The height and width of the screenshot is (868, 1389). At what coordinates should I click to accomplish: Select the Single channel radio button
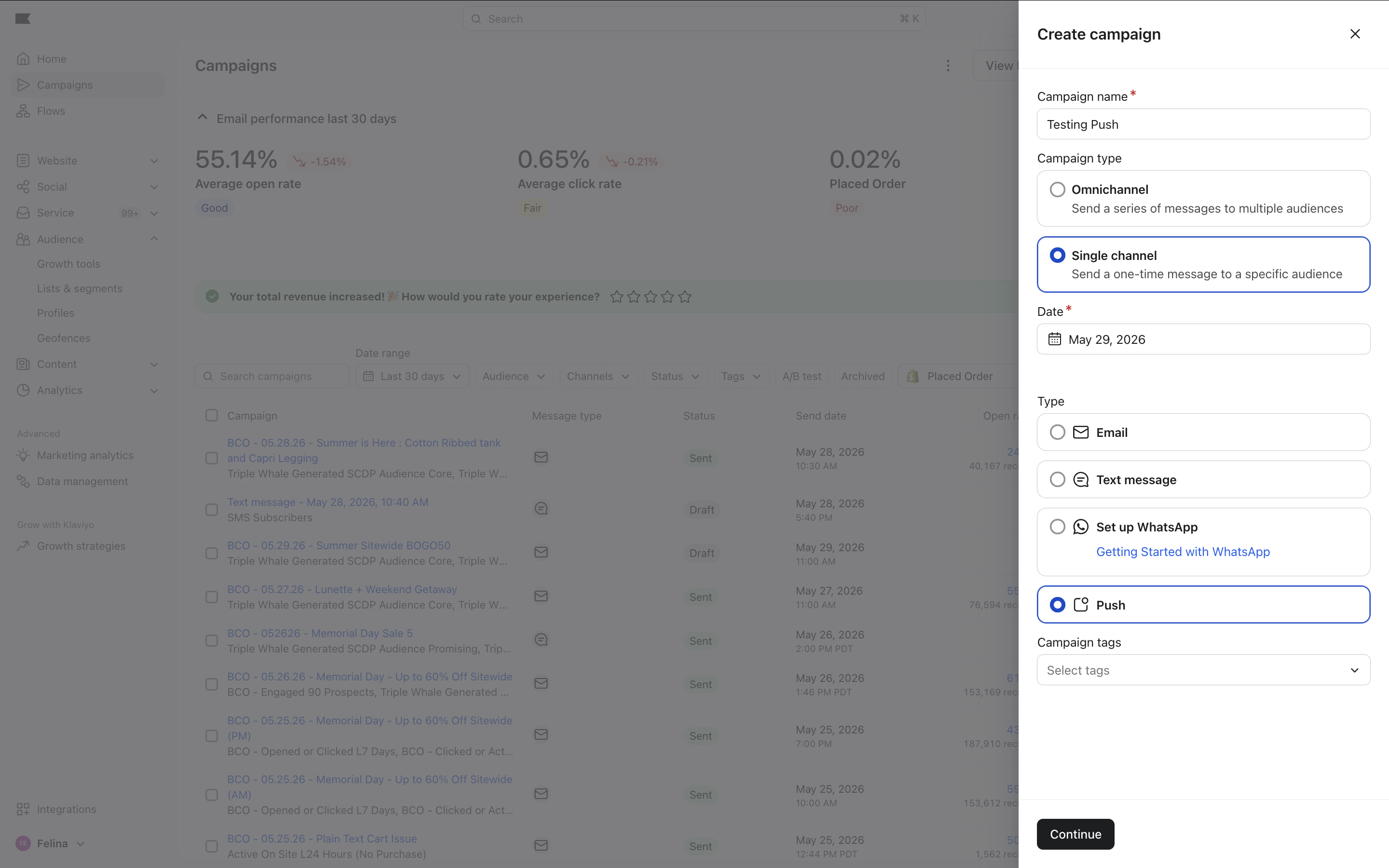click(x=1057, y=255)
